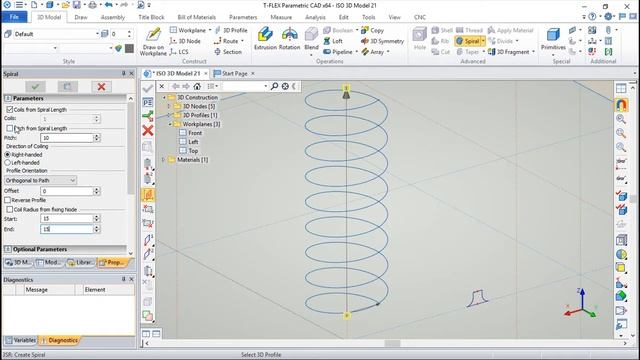Image resolution: width=640 pixels, height=360 pixels.
Task: Open the Bill of Materials tab
Action: coord(196,17)
